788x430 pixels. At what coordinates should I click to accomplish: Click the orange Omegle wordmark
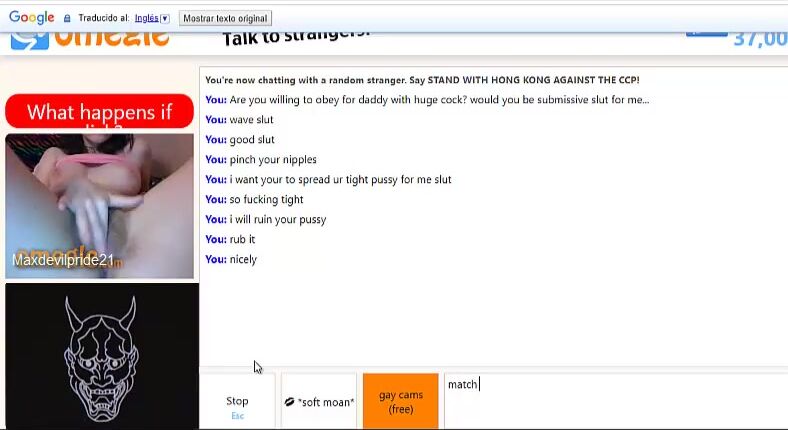pyautogui.click(x=112, y=39)
